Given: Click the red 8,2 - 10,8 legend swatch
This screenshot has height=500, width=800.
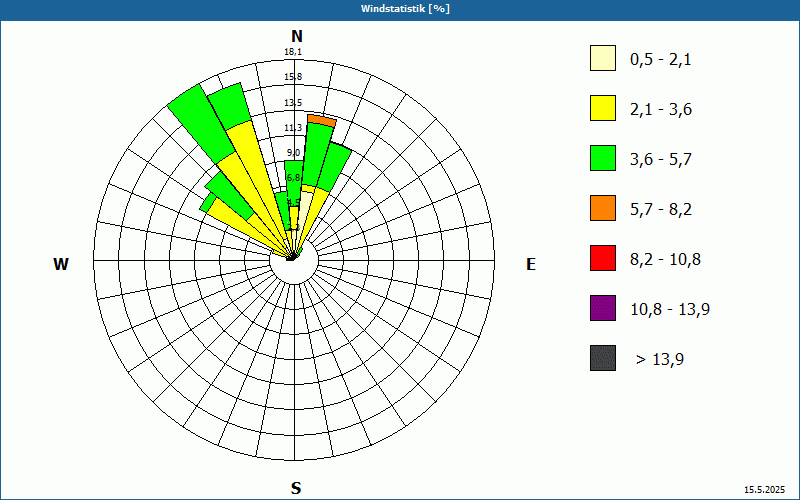Looking at the screenshot, I should (603, 258).
